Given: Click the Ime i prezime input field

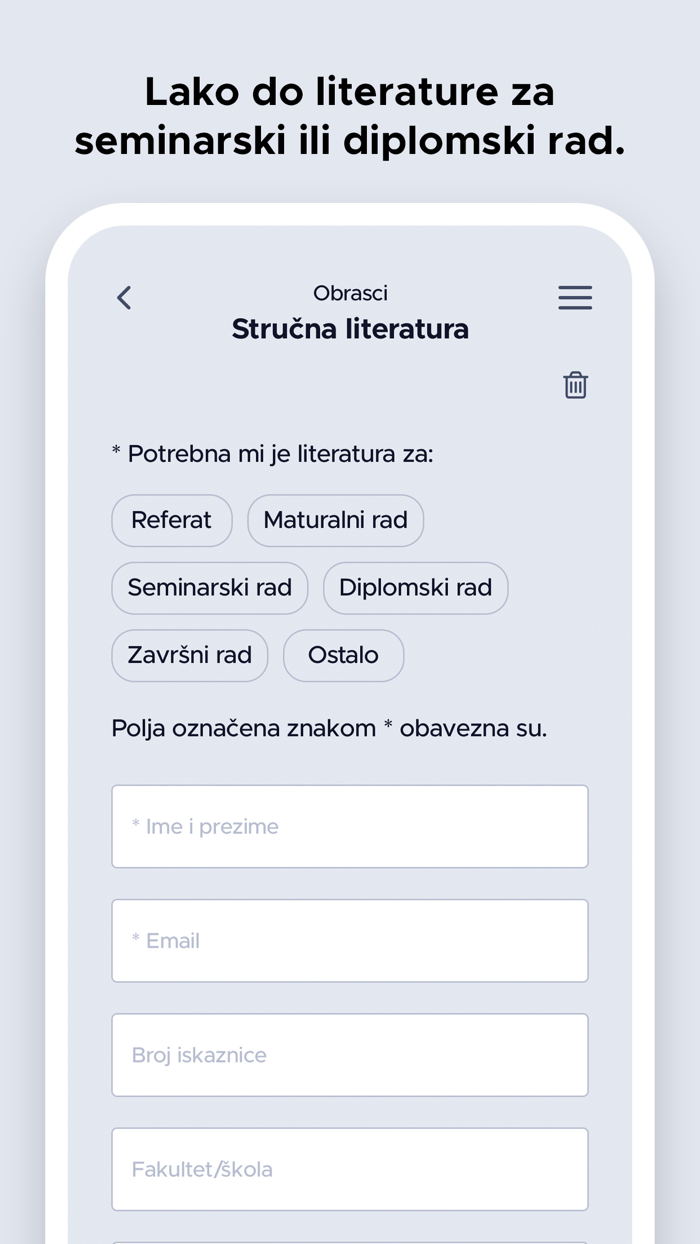Looking at the screenshot, I should 350,826.
